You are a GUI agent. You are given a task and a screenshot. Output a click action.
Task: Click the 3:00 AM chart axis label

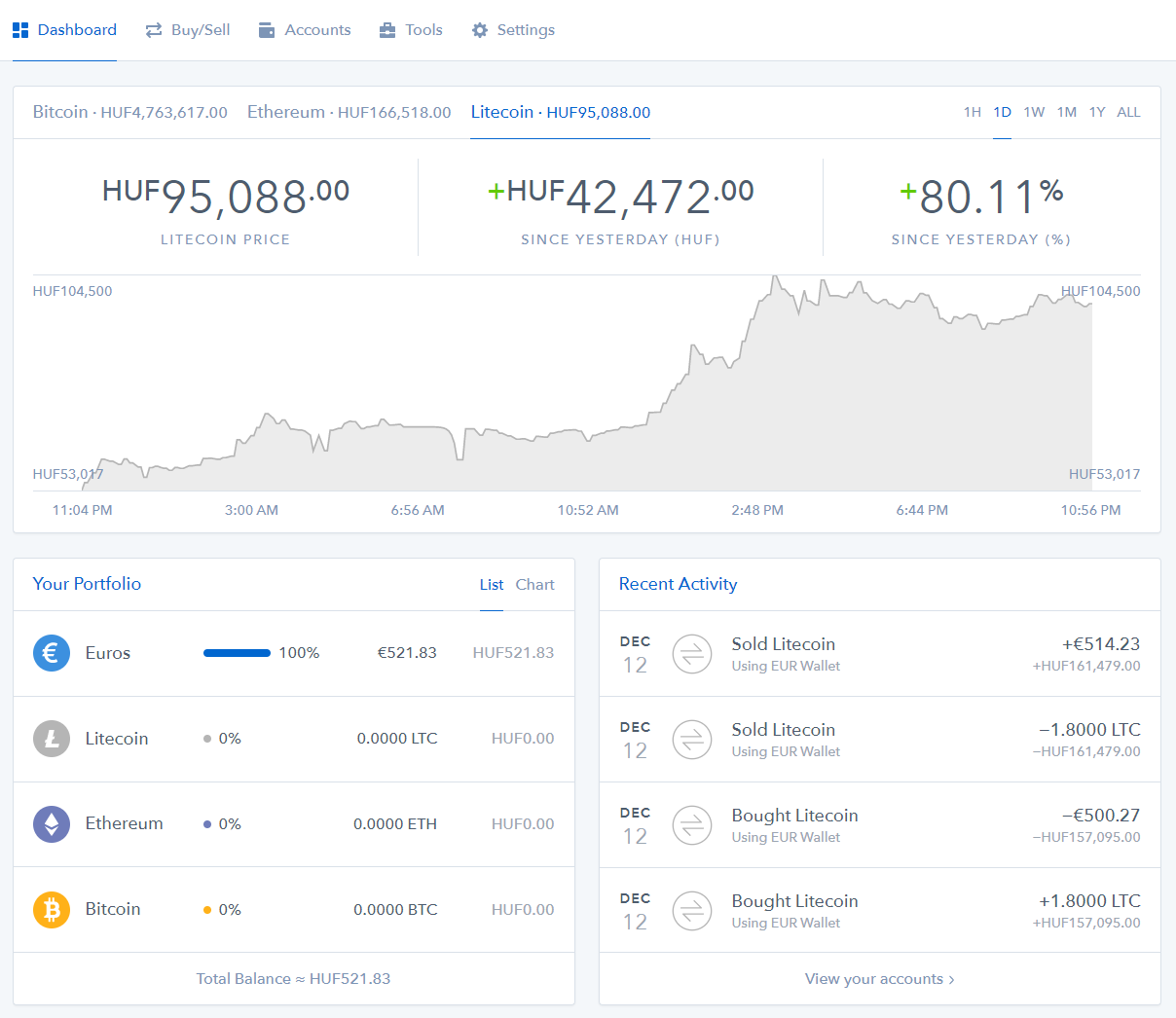[251, 510]
